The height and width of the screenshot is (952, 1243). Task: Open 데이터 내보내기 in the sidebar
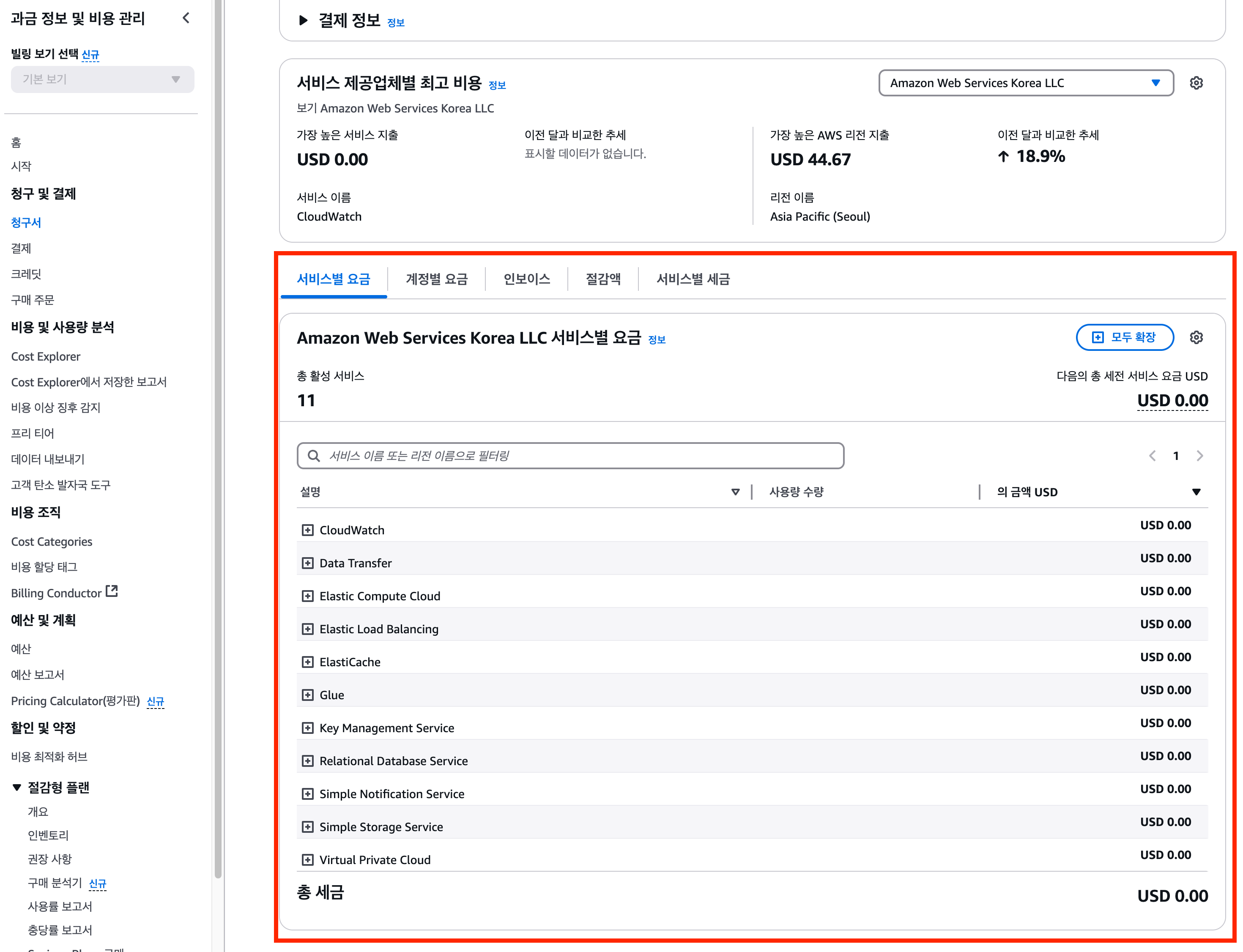(48, 459)
